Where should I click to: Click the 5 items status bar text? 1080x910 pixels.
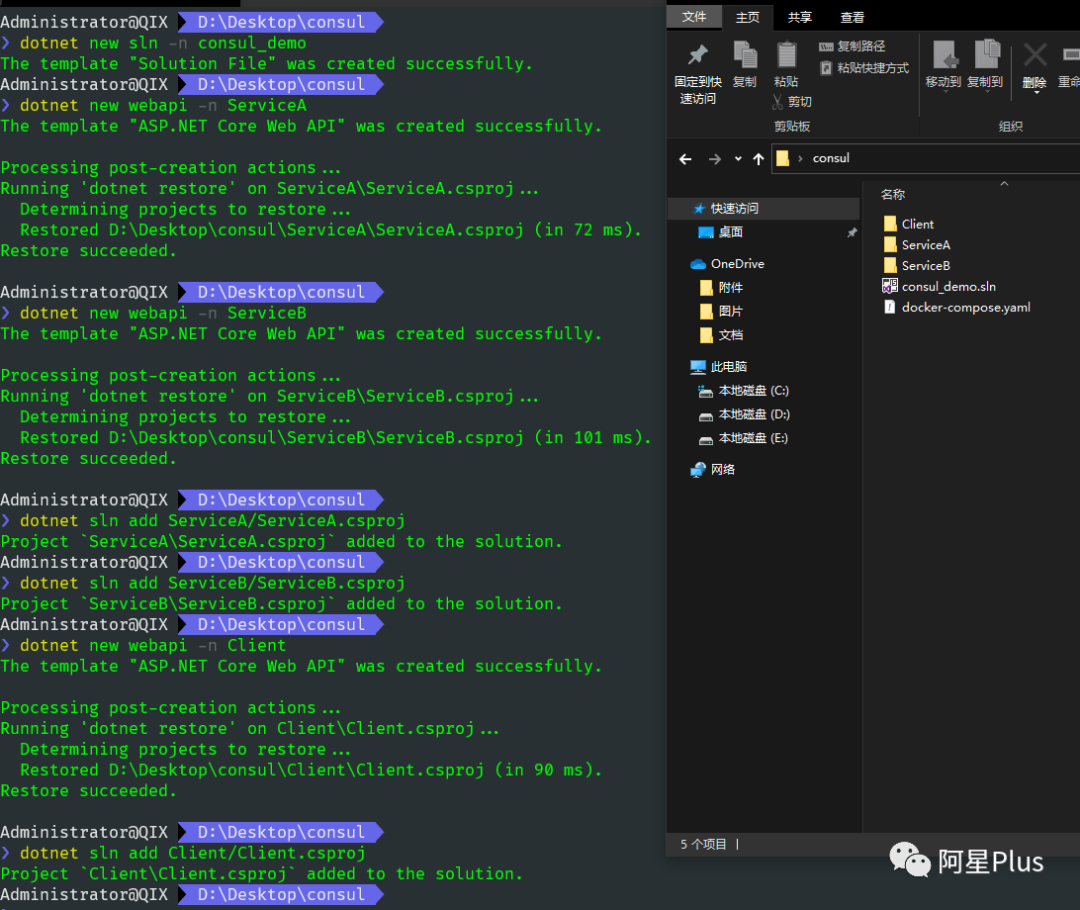(x=703, y=845)
